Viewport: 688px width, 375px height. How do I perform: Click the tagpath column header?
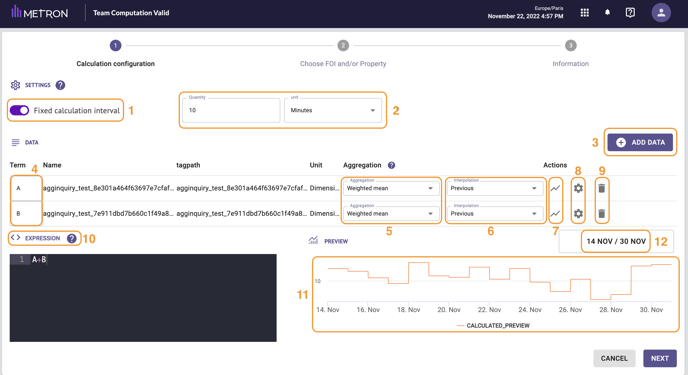(188, 165)
